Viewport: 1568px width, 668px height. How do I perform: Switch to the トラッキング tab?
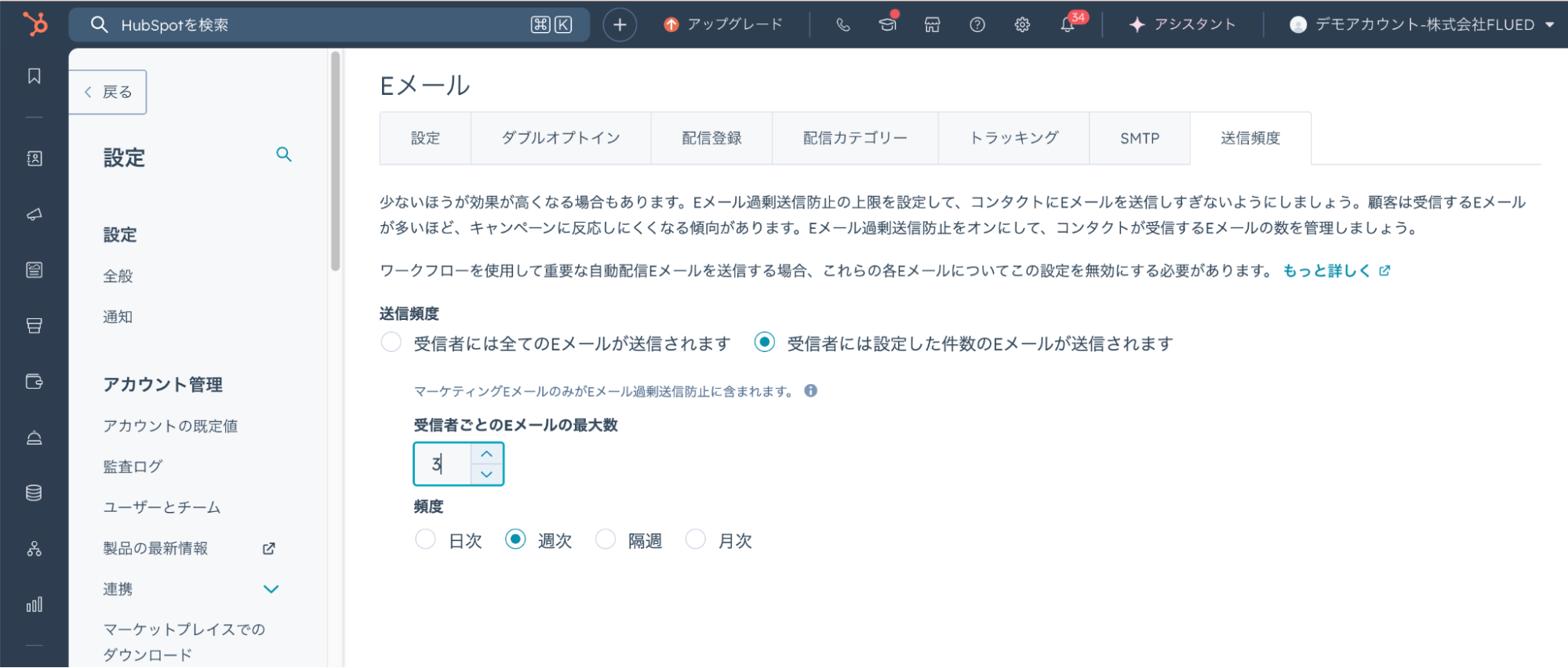click(x=1013, y=138)
